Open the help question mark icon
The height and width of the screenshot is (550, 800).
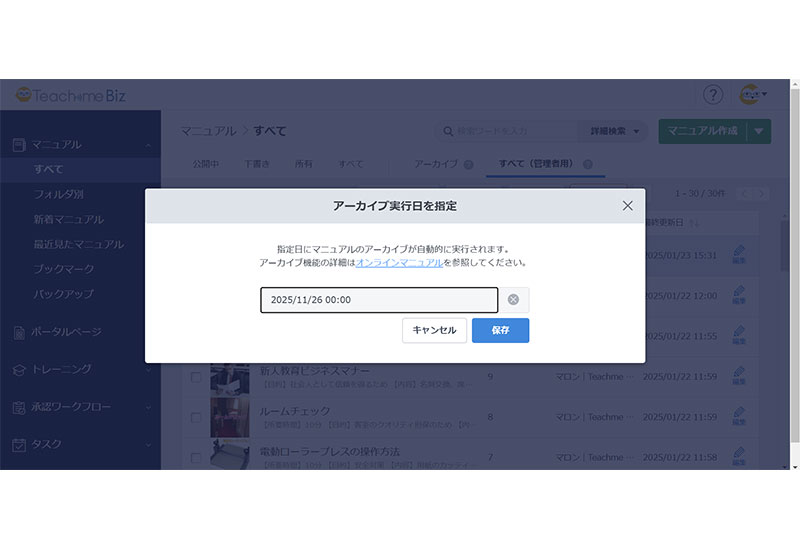[x=712, y=95]
